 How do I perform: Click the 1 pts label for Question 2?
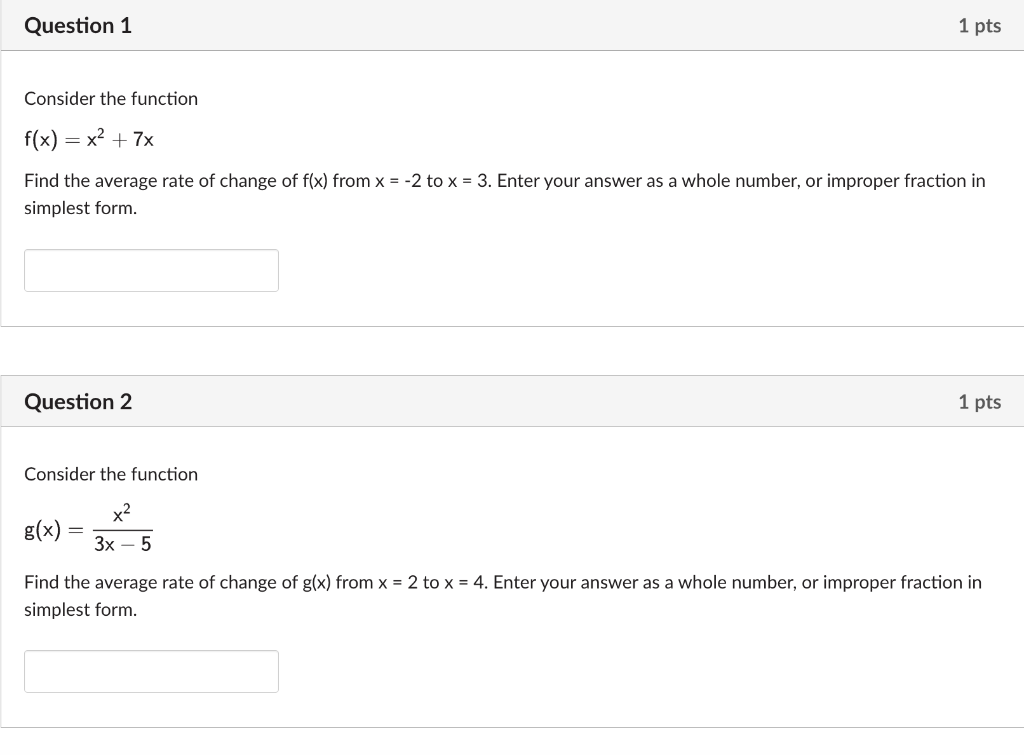(979, 401)
